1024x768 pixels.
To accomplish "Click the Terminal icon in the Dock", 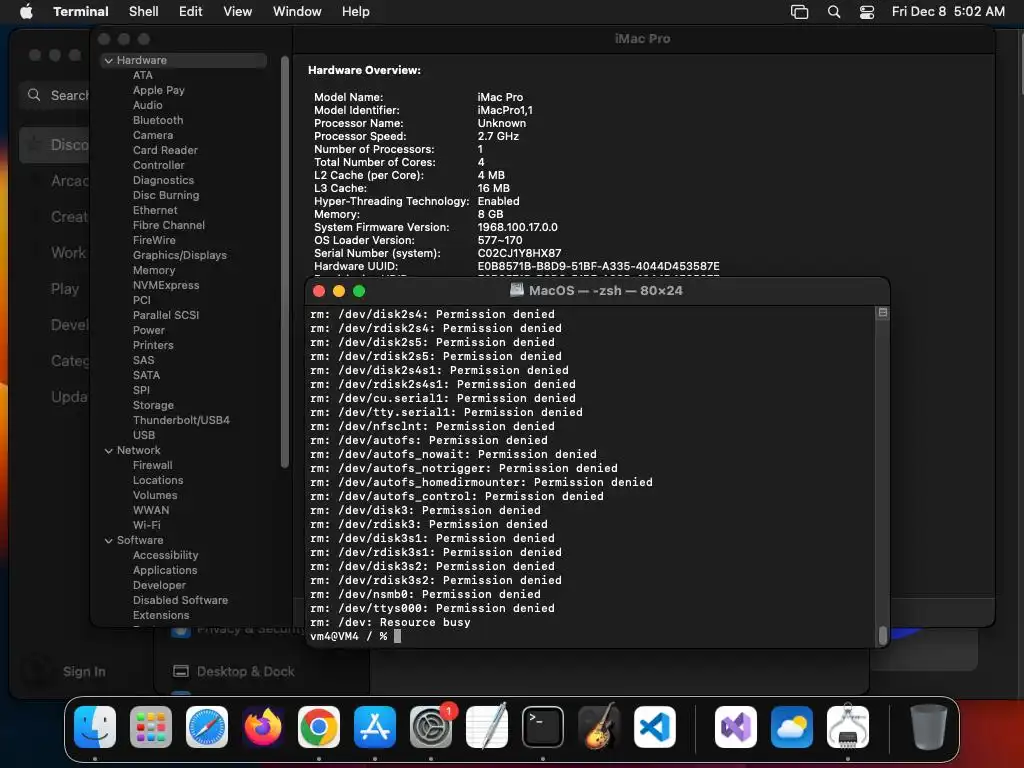I will point(543,727).
